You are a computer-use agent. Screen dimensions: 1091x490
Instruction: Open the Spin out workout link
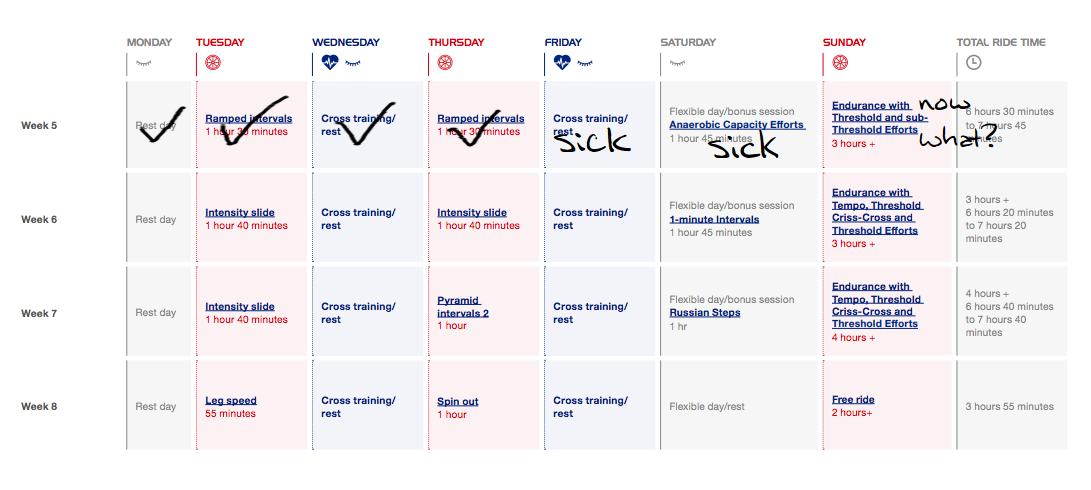coord(457,402)
